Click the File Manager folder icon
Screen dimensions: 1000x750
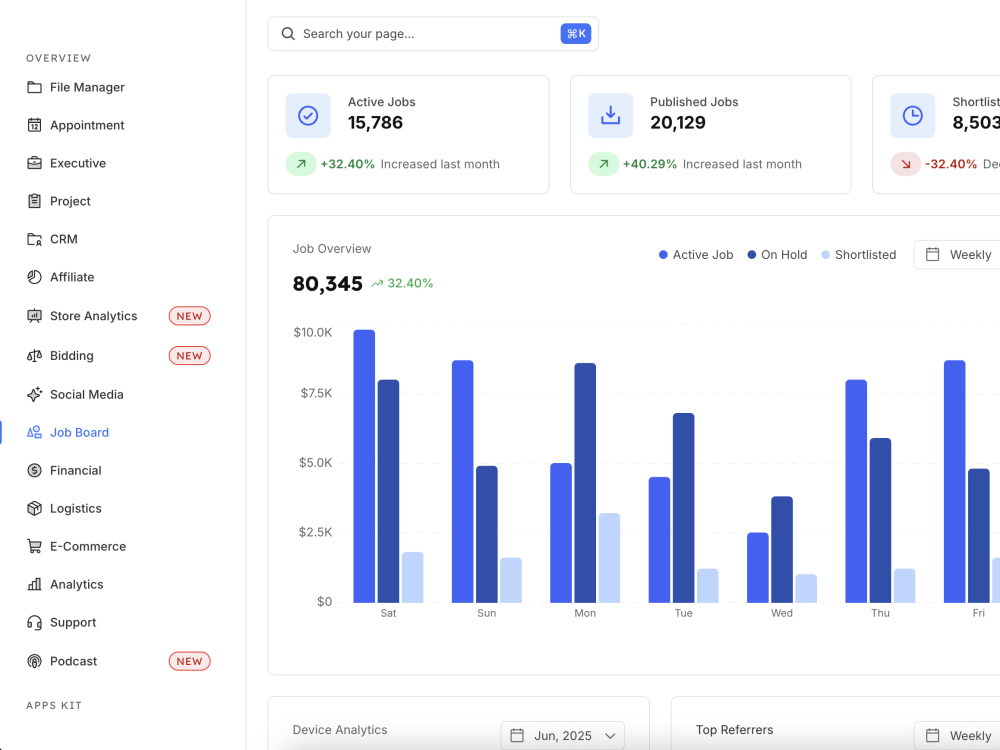pyautogui.click(x=34, y=87)
